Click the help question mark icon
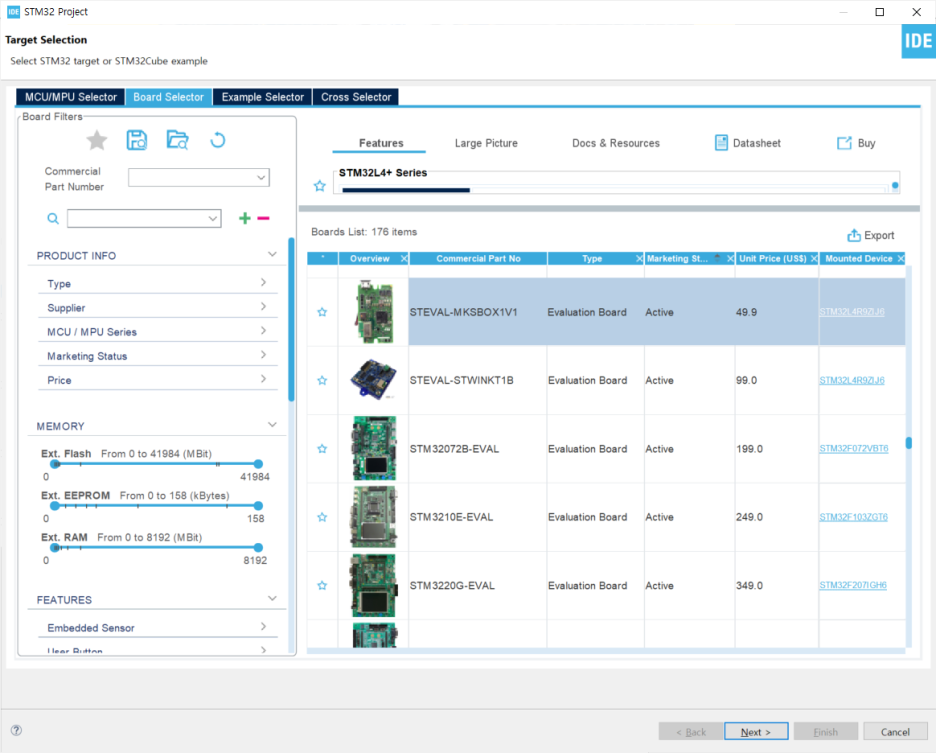This screenshot has width=936, height=753. 17,730
